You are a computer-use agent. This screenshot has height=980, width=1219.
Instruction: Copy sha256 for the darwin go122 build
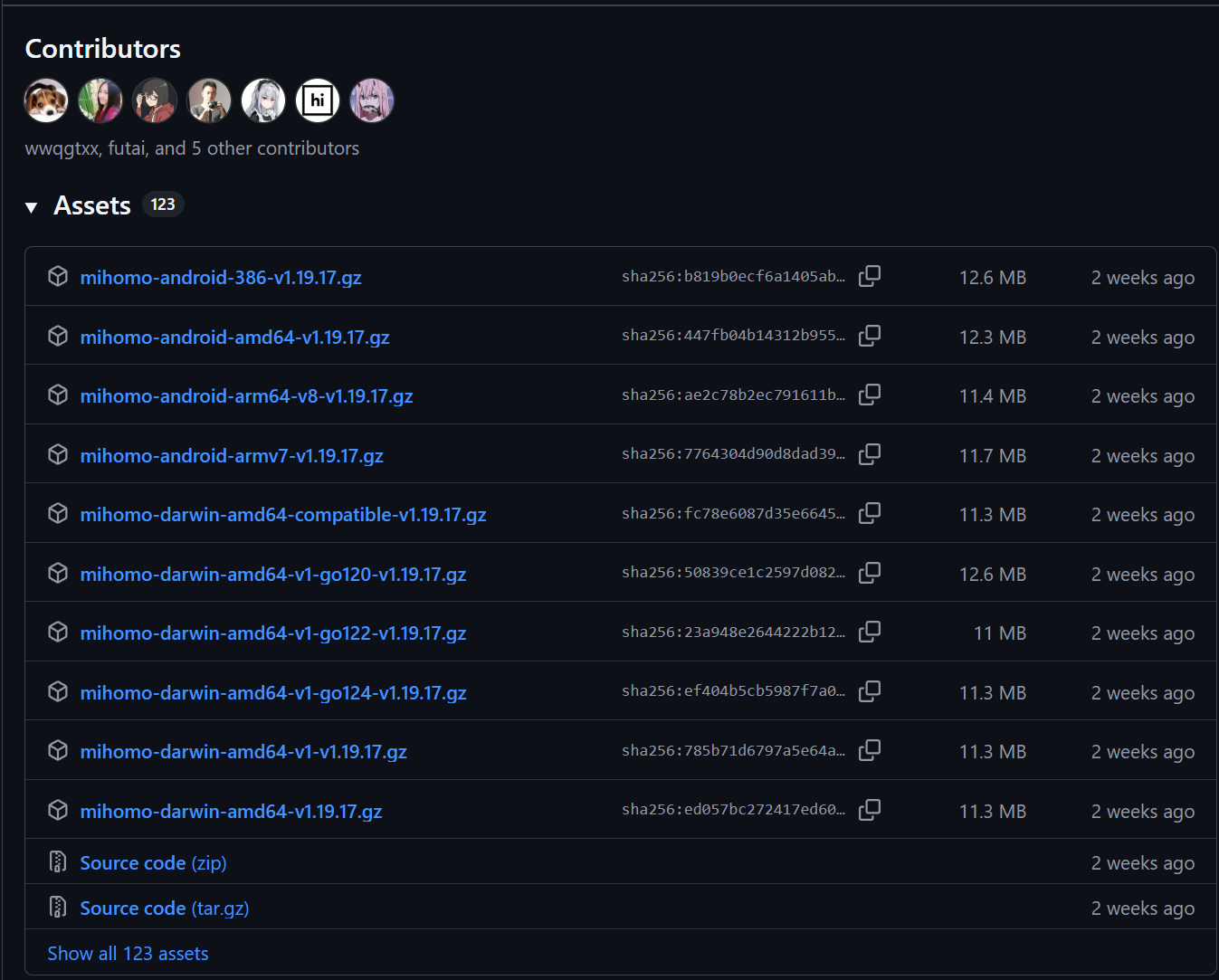(x=869, y=632)
